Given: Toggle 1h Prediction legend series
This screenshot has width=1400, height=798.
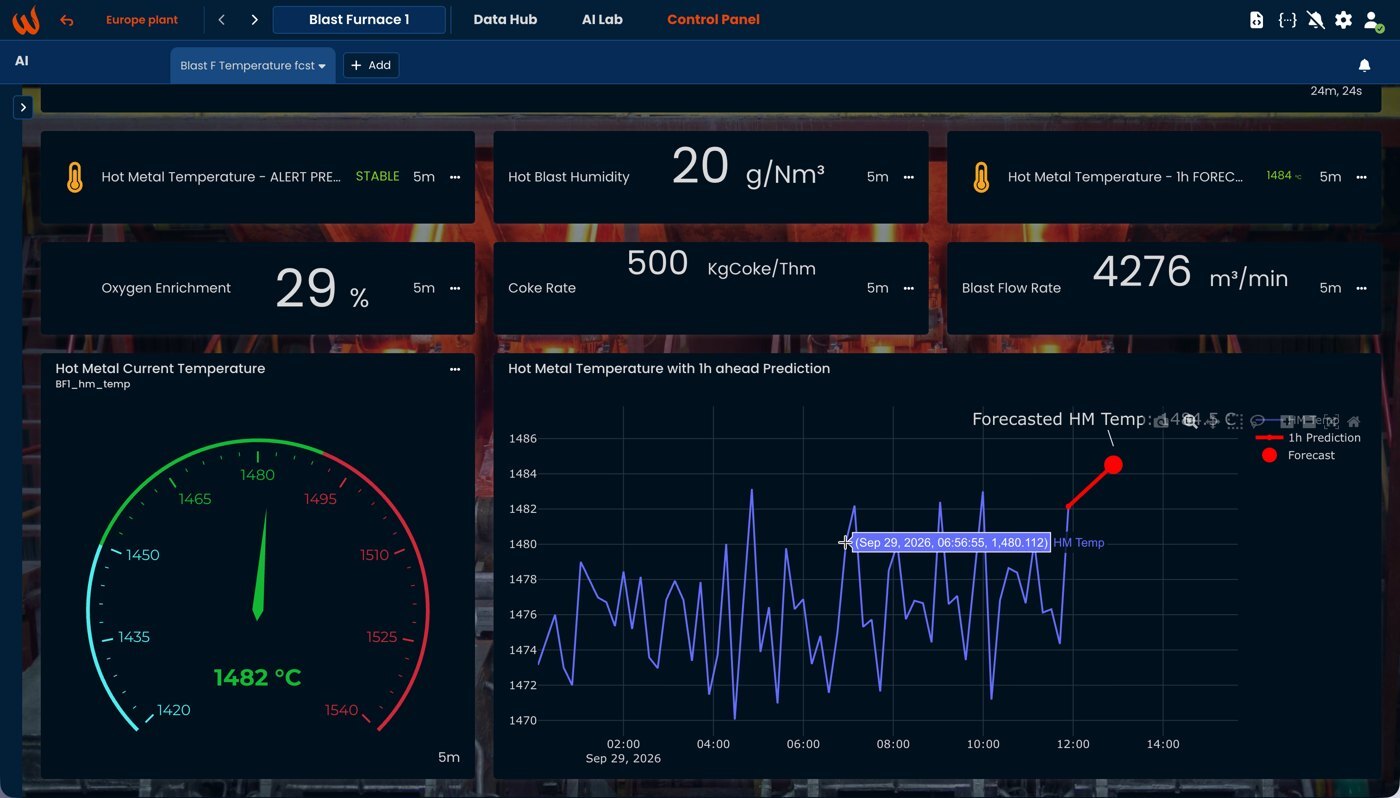Looking at the screenshot, I should [x=1308, y=437].
